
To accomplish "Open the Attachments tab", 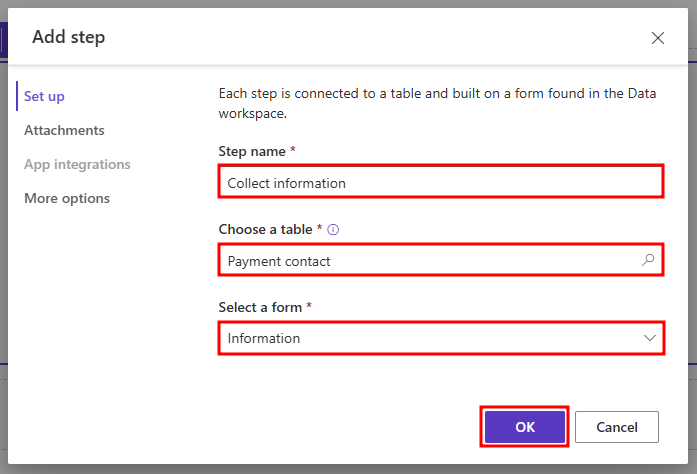I will 64,130.
